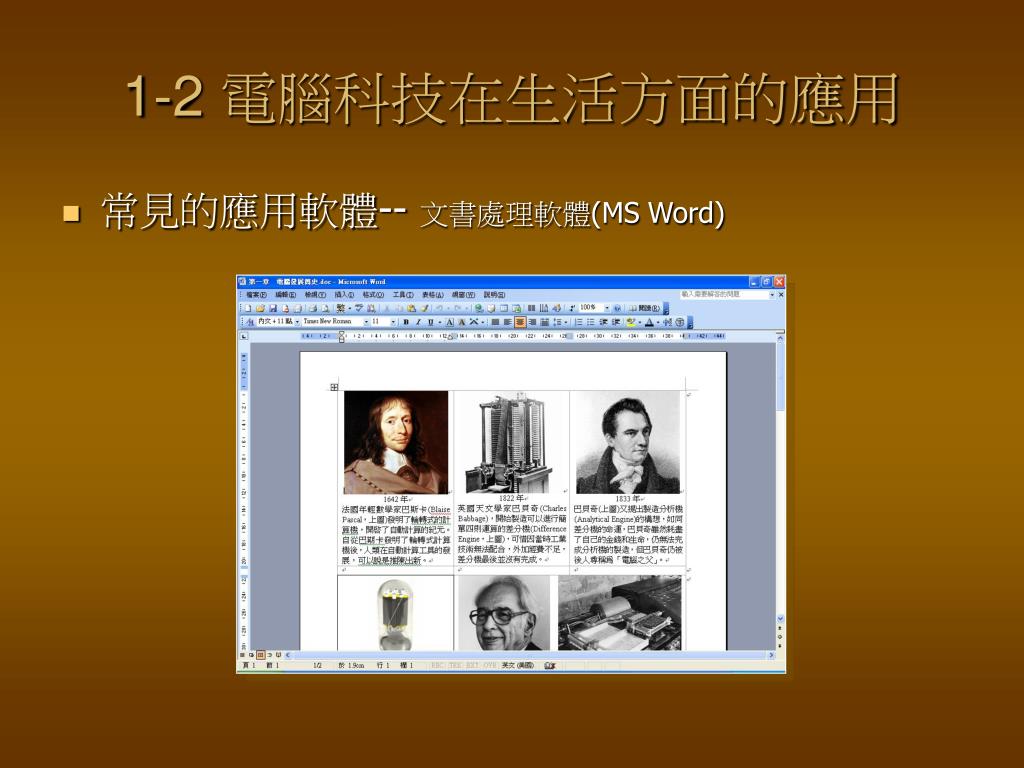This screenshot has width=1024, height=768.
Task: Select the Pascal portrait image
Action: point(396,442)
